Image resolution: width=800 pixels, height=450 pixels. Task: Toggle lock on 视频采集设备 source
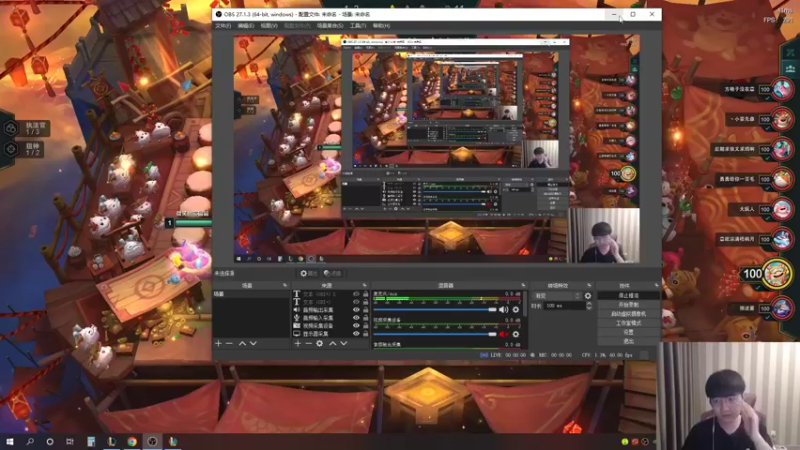(365, 326)
